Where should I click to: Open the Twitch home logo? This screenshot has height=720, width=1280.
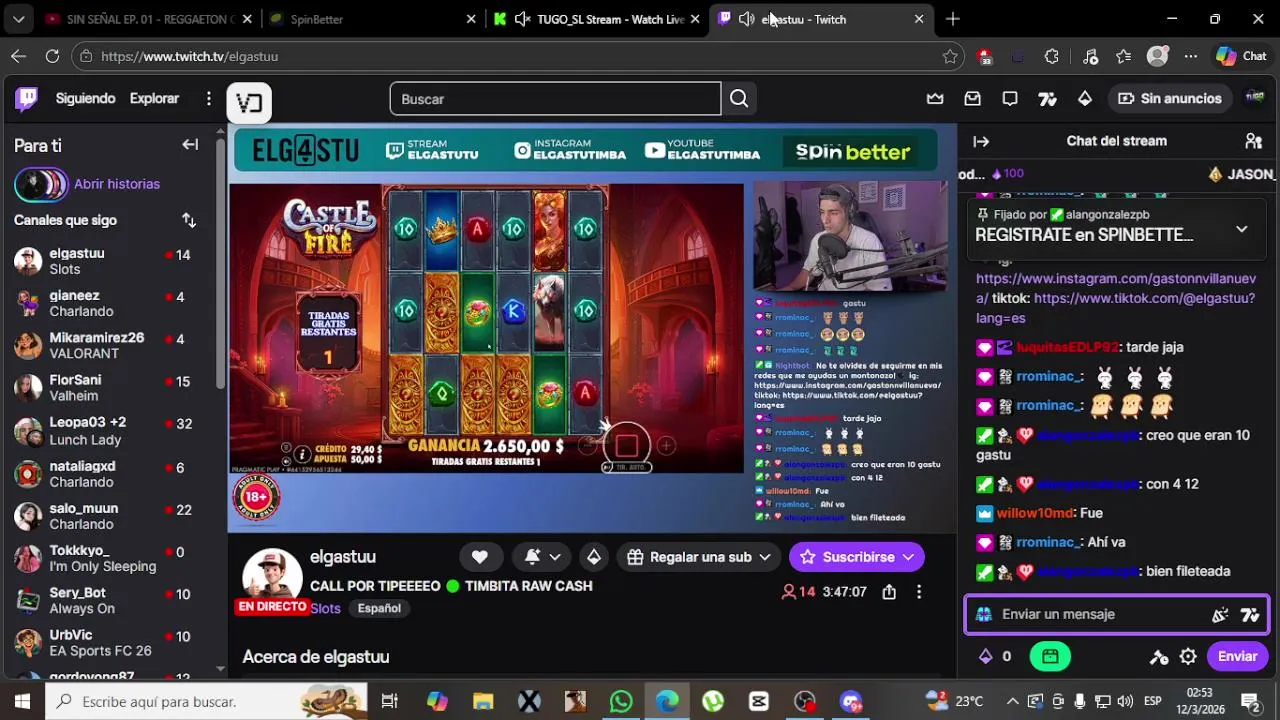coord(27,98)
